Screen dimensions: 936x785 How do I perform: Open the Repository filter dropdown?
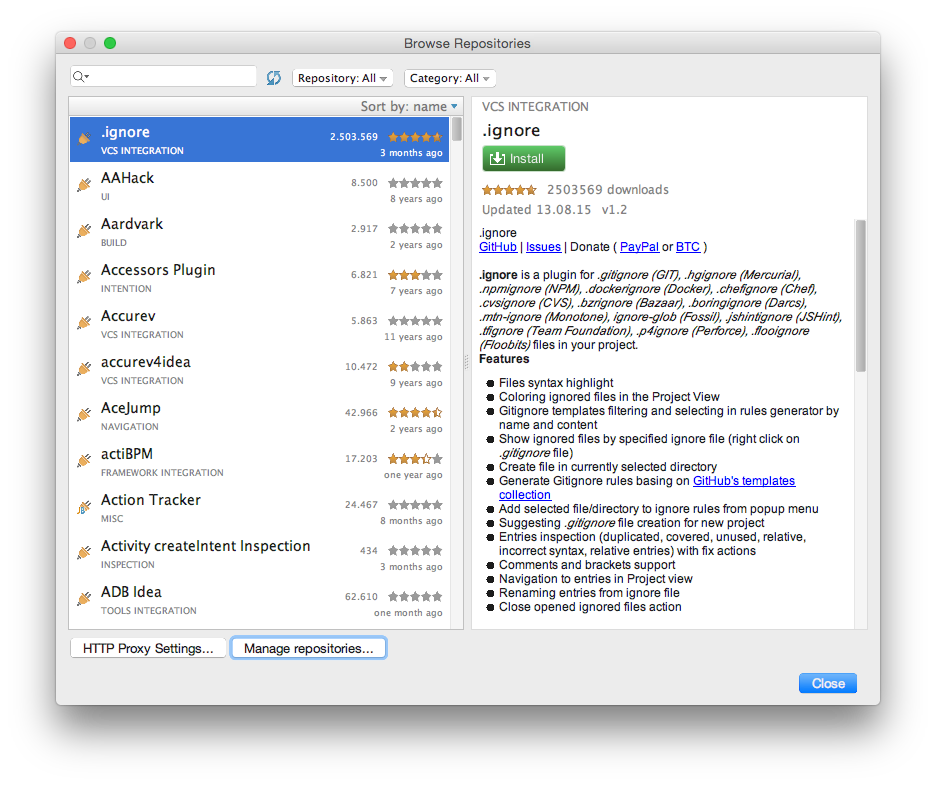(343, 78)
